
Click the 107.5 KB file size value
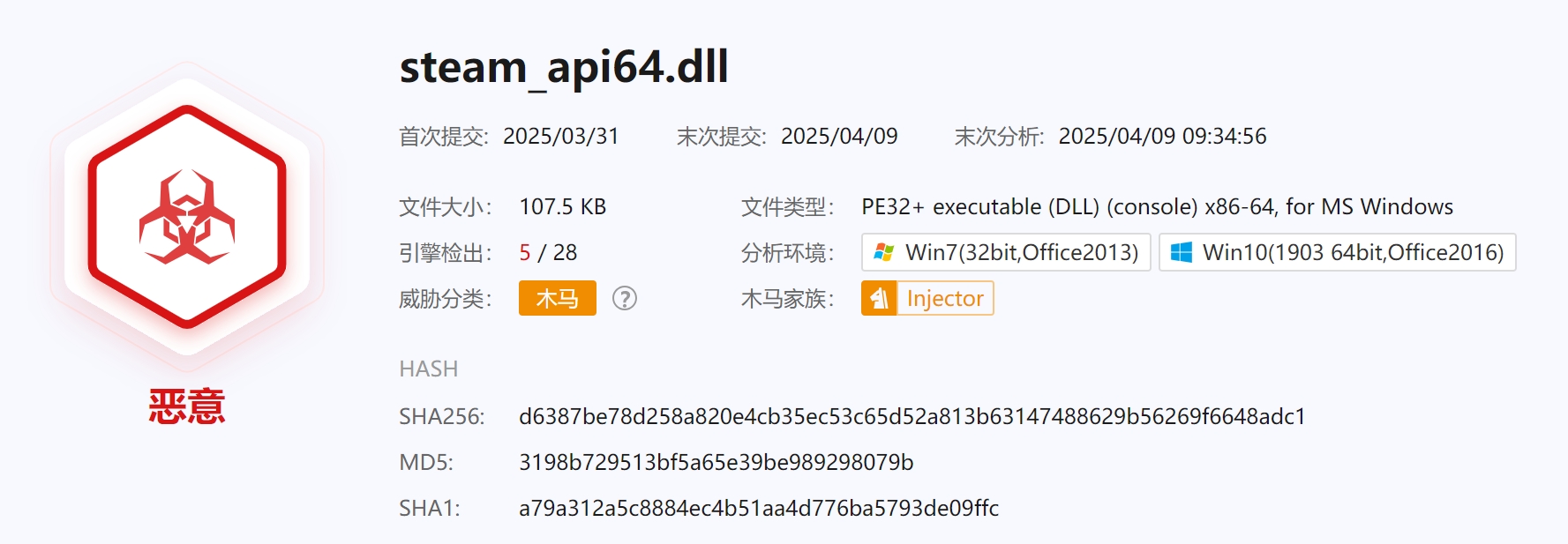click(563, 206)
